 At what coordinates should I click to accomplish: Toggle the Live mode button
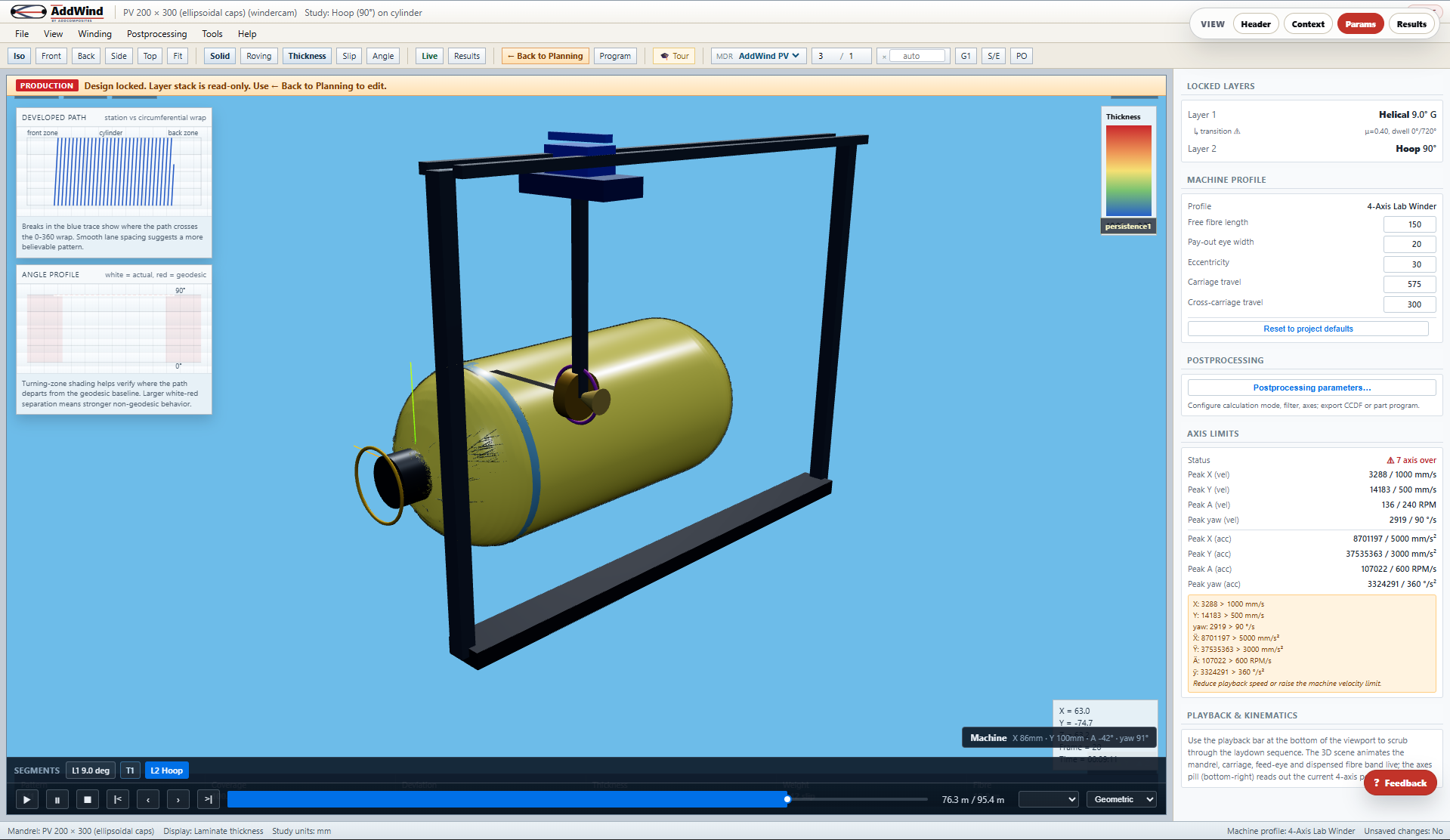430,56
